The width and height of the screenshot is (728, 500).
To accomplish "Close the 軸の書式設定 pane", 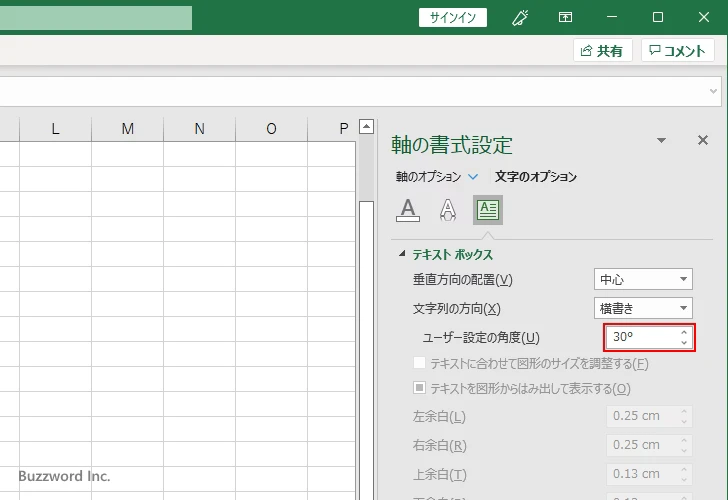I will coord(703,140).
